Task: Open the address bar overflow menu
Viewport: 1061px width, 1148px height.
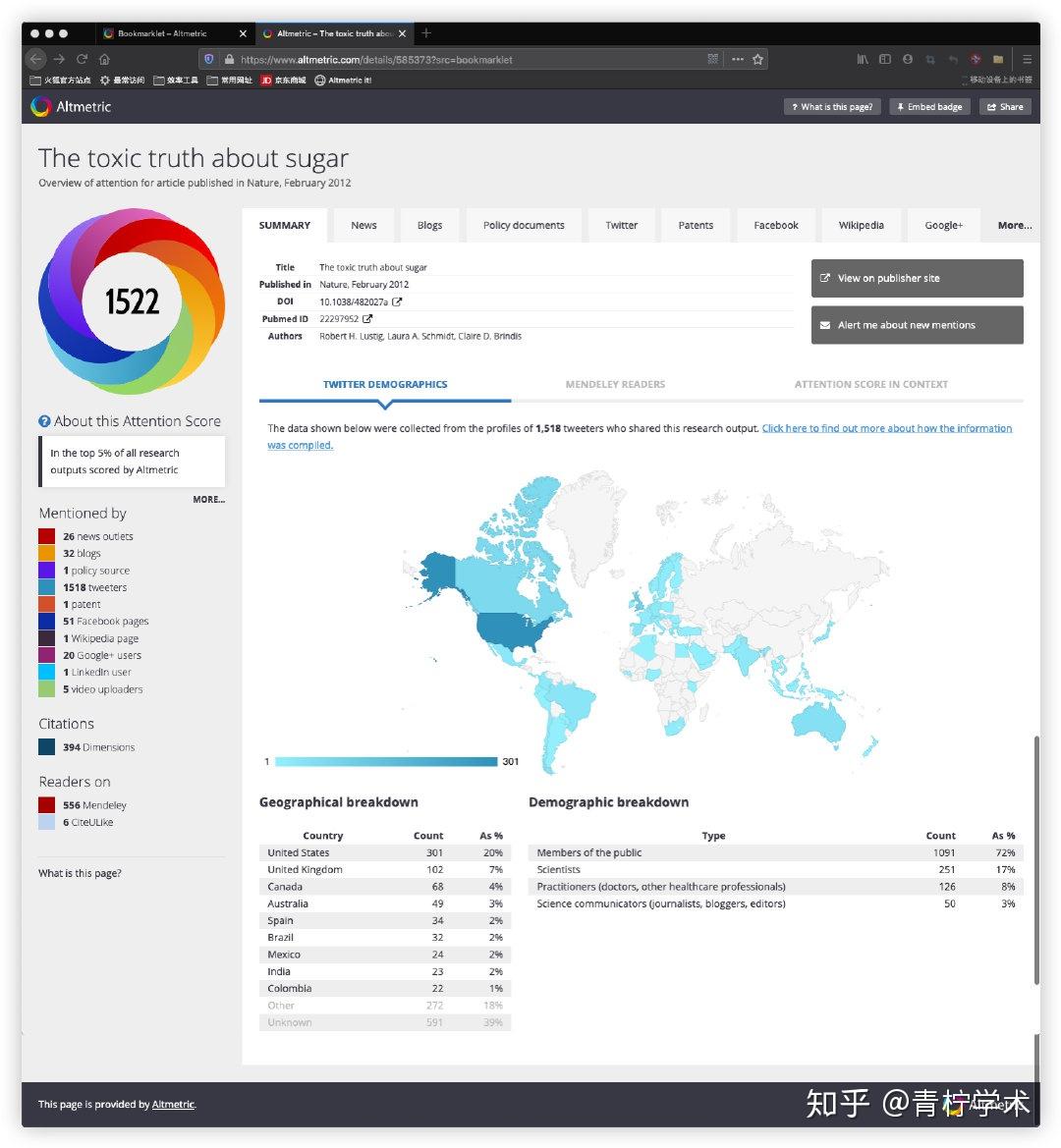Action: 736,59
